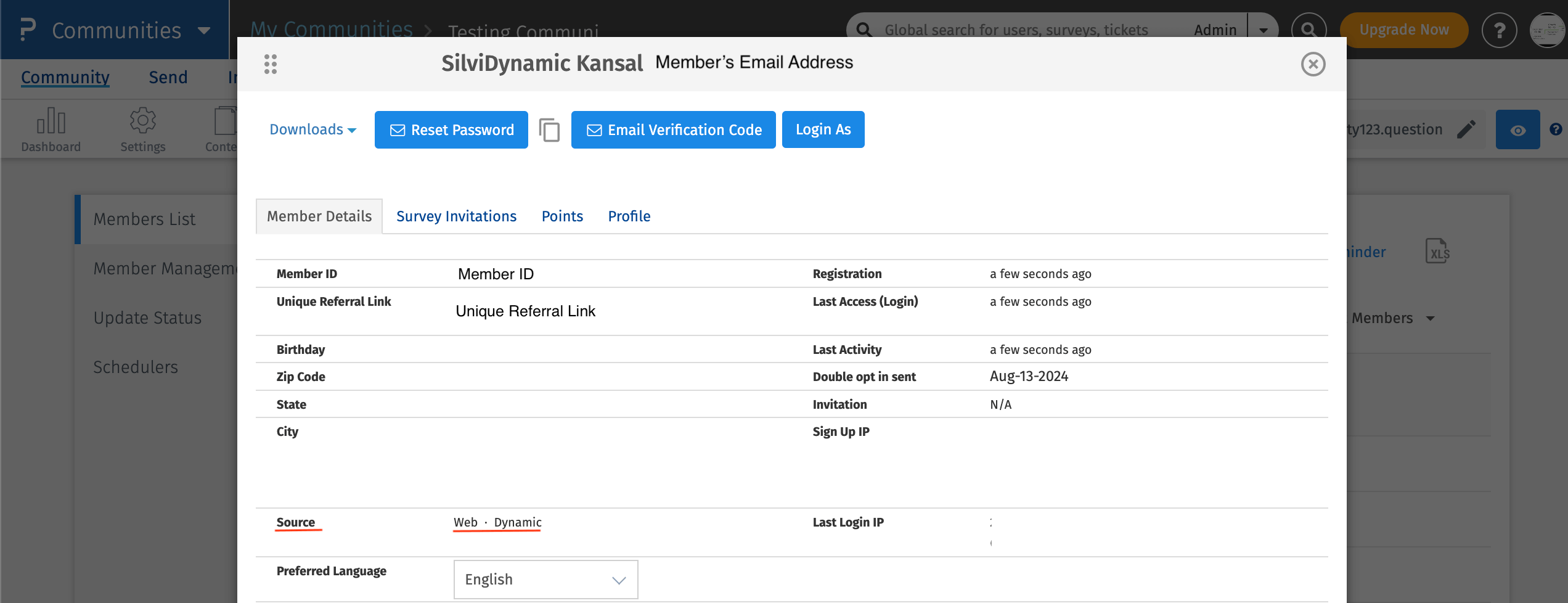This screenshot has width=1568, height=603.
Task: Open the Admin search scope dropdown
Action: [1263, 30]
